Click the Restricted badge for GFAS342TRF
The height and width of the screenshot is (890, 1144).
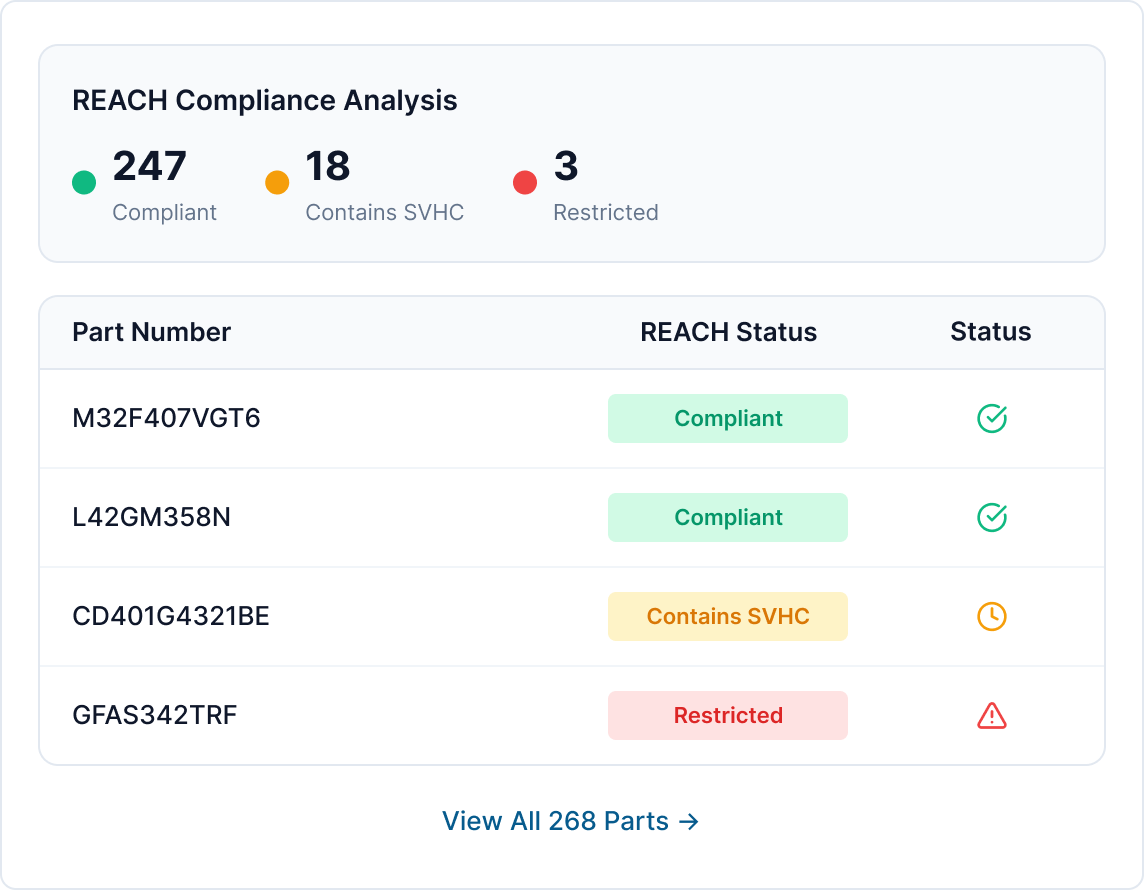pyautogui.click(x=727, y=715)
